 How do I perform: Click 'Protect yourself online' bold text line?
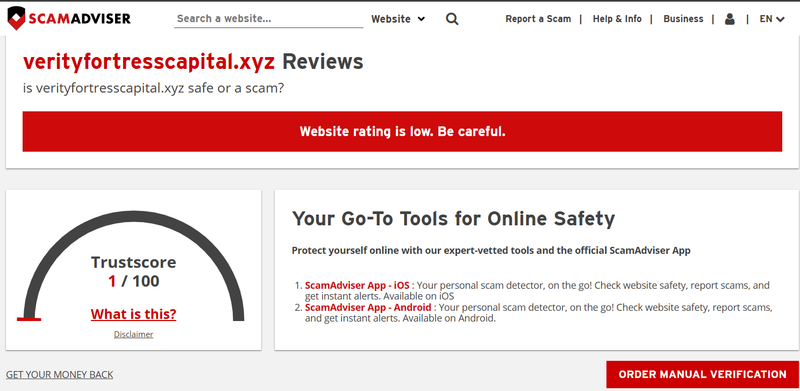tap(491, 251)
